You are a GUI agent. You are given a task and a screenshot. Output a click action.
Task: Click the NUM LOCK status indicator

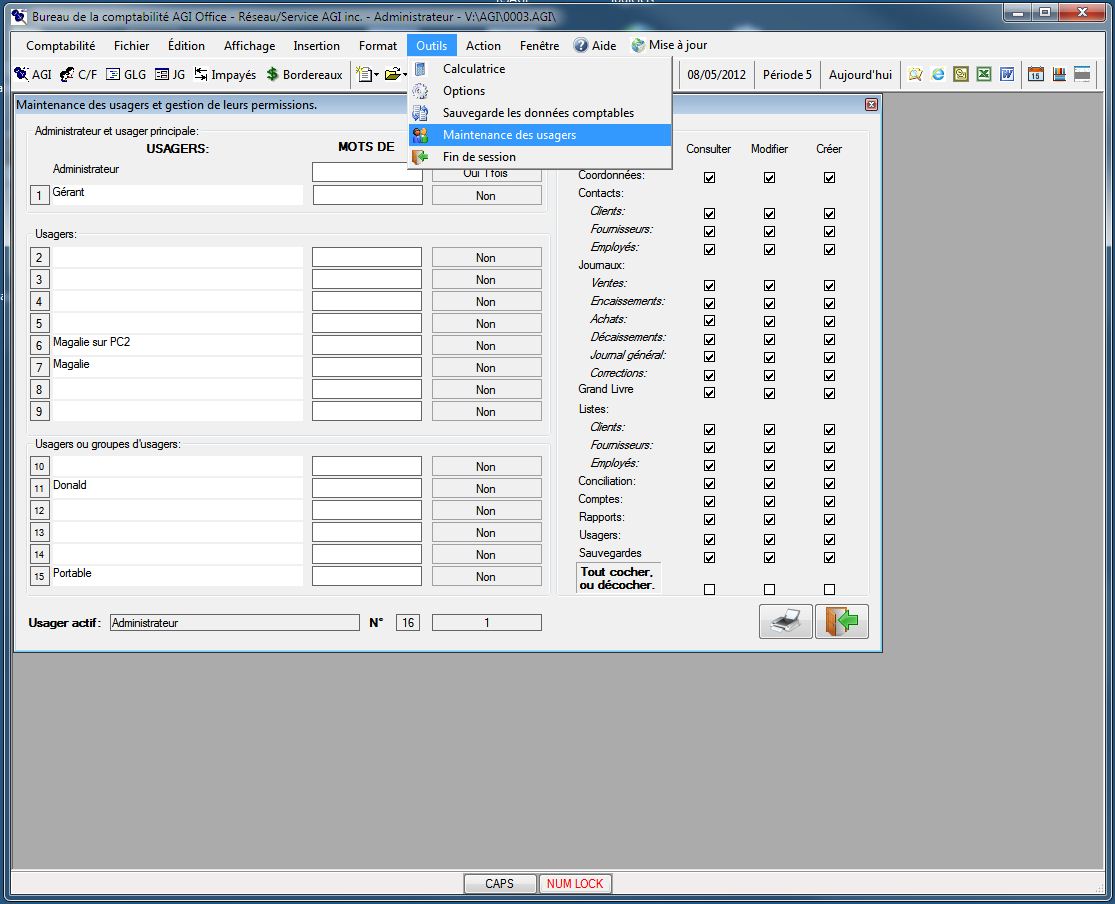pos(575,883)
